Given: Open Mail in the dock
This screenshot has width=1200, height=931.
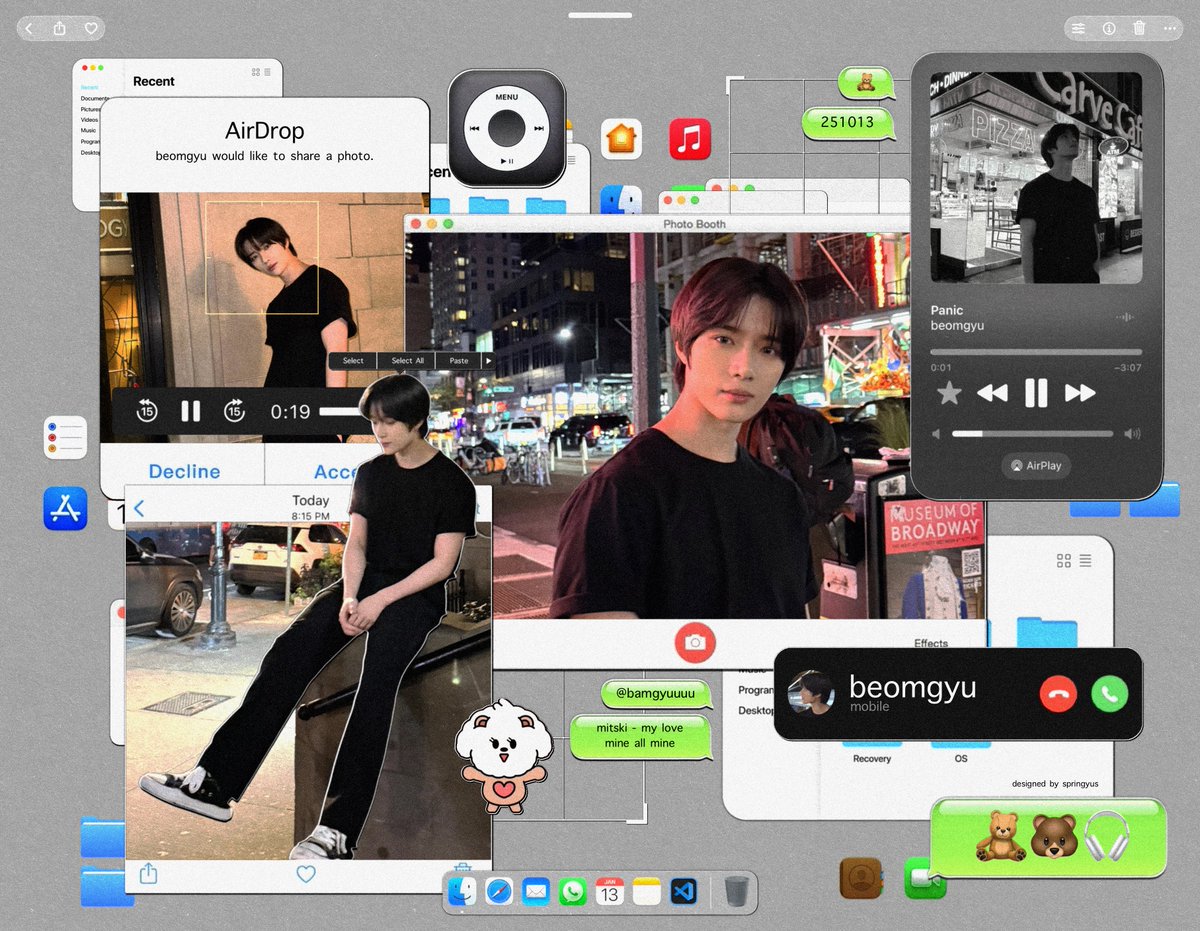Looking at the screenshot, I should (536, 891).
